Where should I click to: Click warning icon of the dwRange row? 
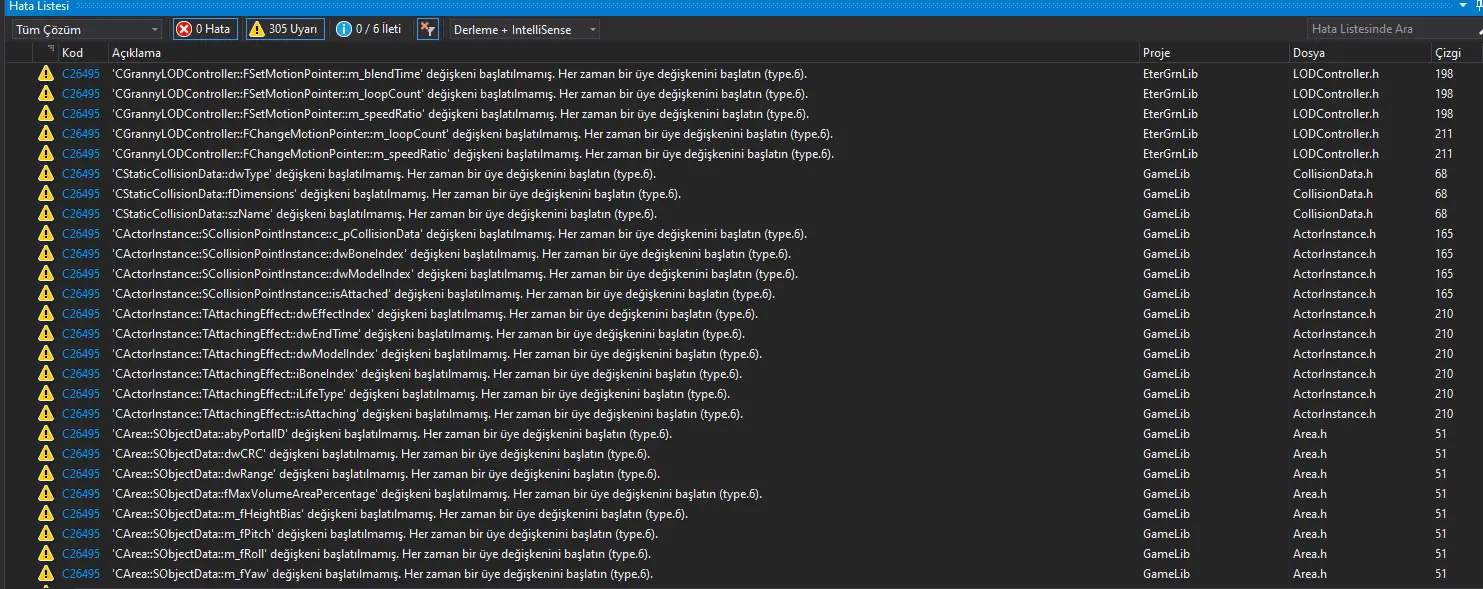pyautogui.click(x=45, y=474)
